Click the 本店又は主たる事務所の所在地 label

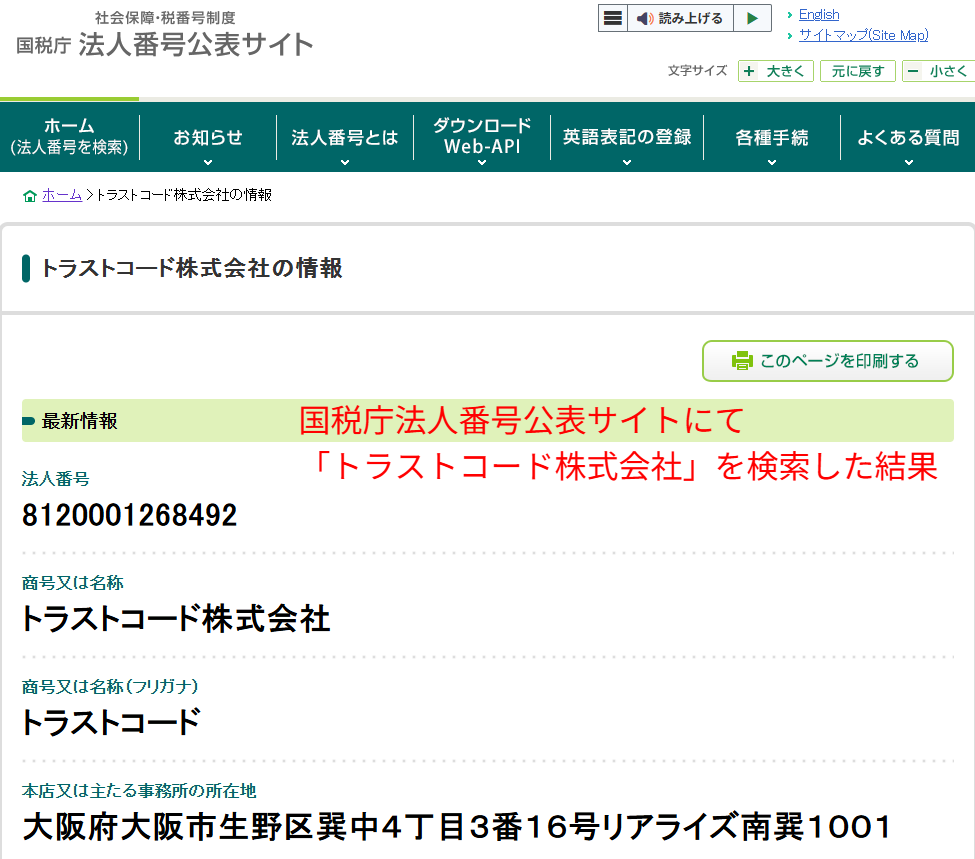139,791
